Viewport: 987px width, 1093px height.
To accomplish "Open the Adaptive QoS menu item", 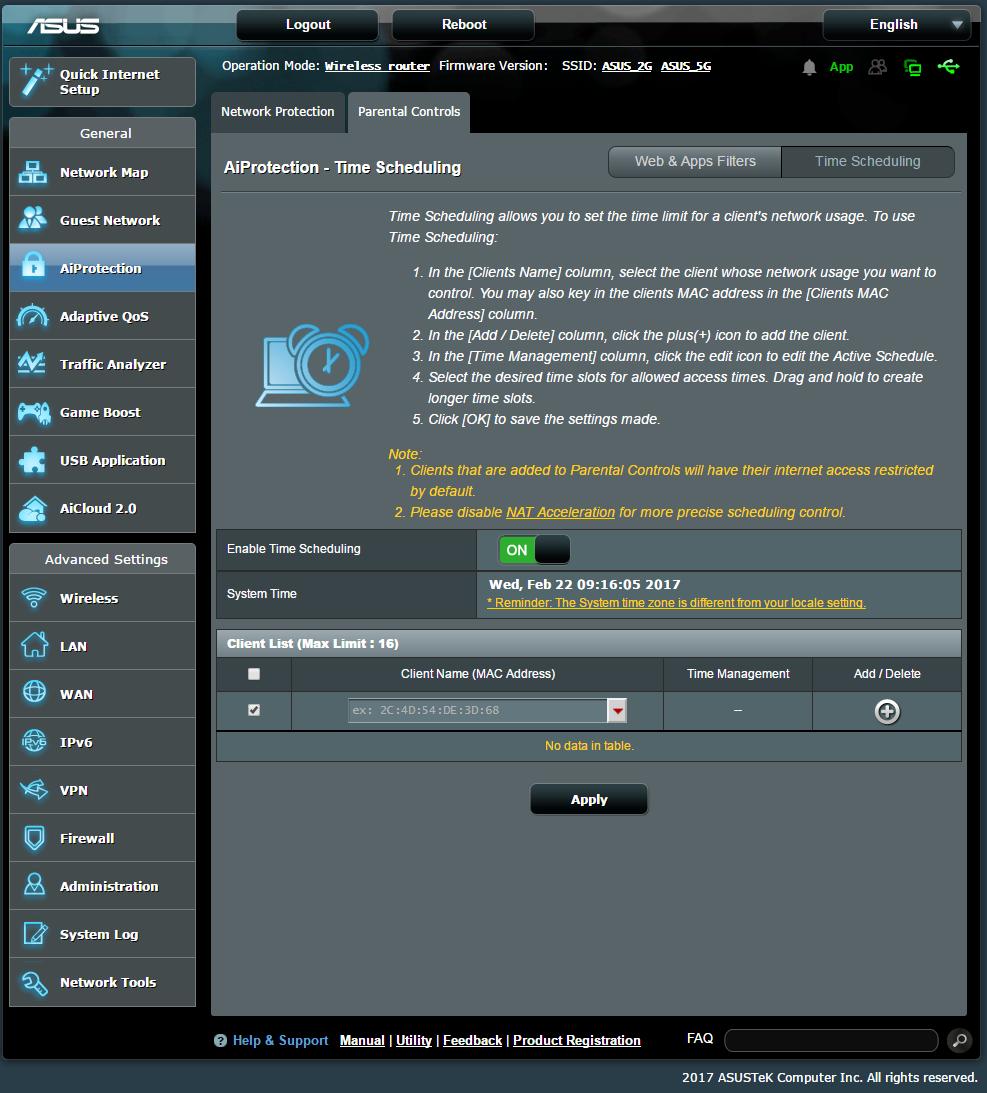I will point(102,316).
